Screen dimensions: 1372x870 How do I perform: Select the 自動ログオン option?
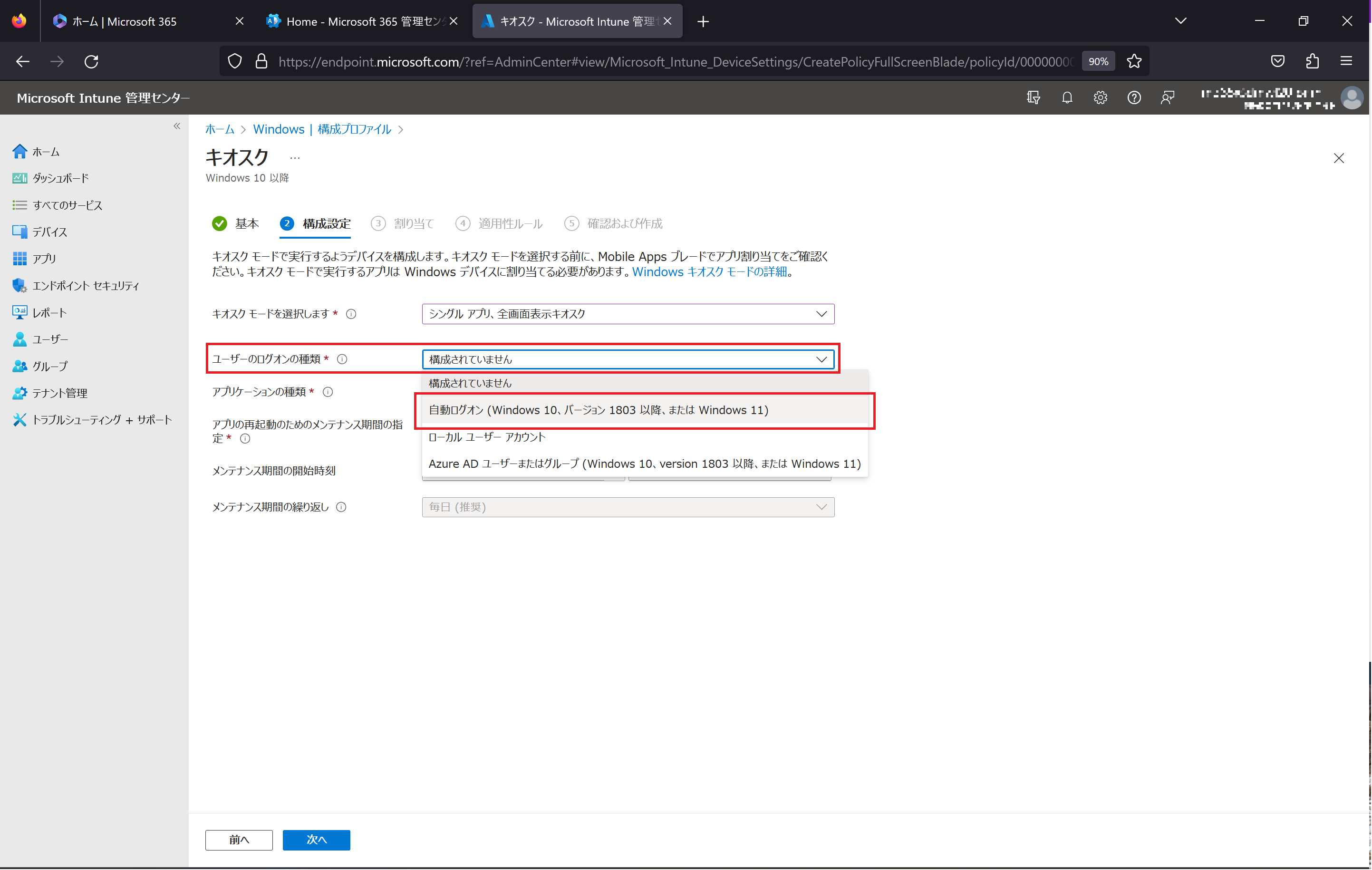[645, 410]
